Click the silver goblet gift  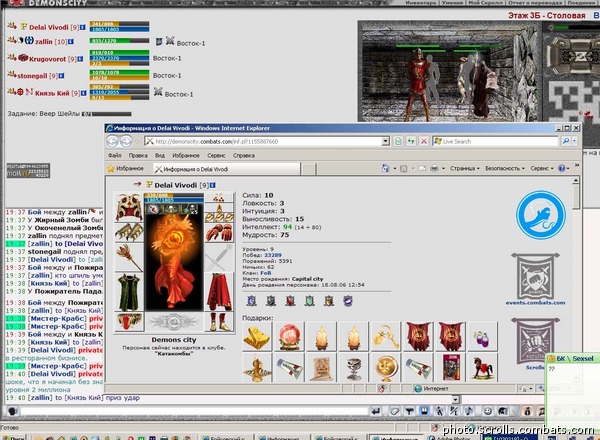[x=354, y=367]
